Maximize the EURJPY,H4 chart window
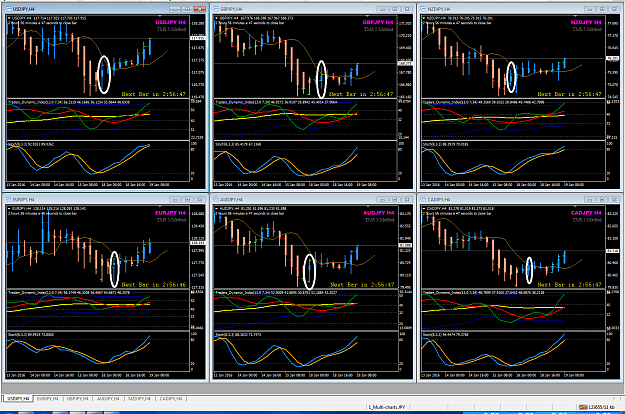Screen dimensions: 625x414 [x=187, y=199]
